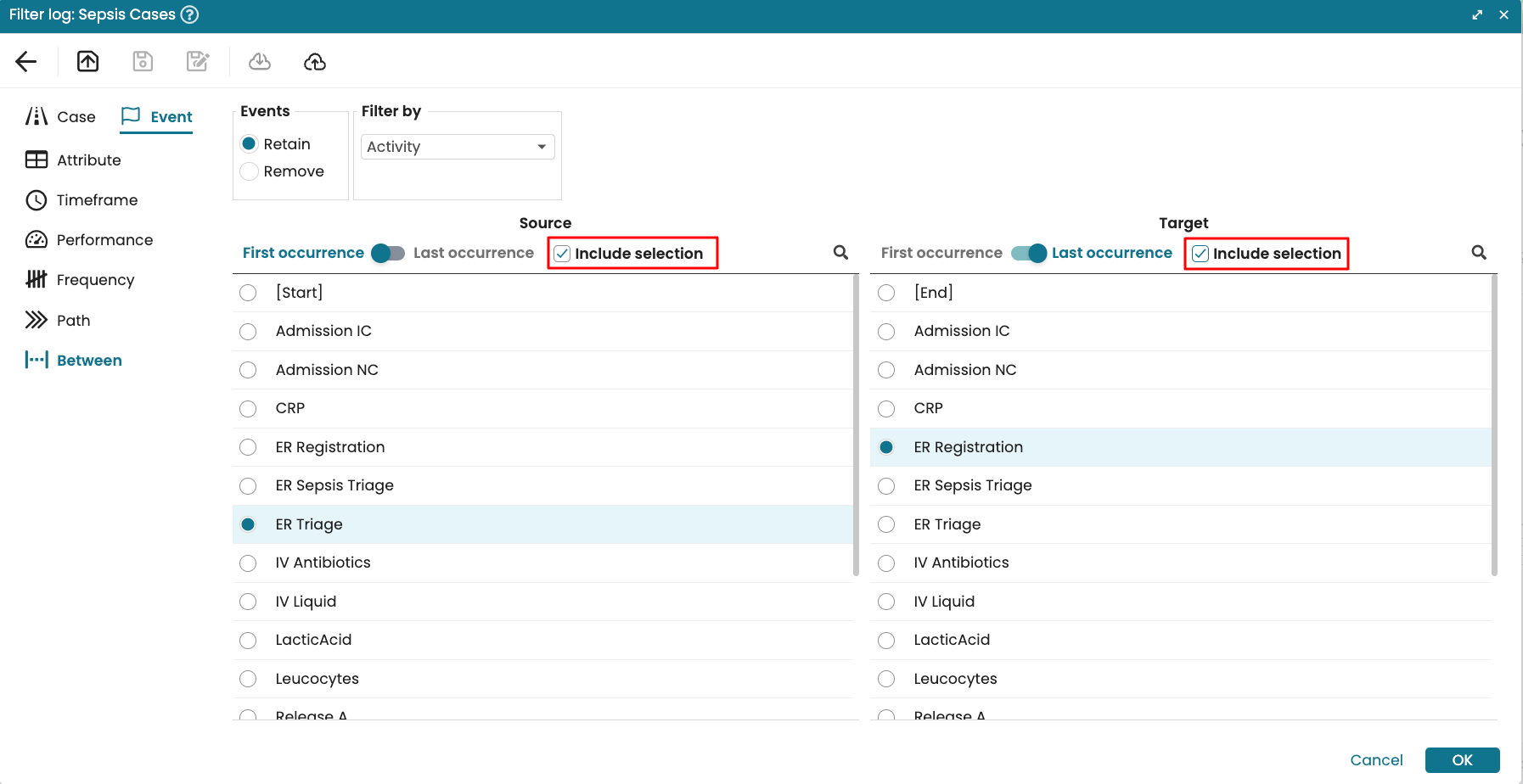The height and width of the screenshot is (784, 1523).
Task: Select the Remove events radio button
Action: pyautogui.click(x=250, y=171)
